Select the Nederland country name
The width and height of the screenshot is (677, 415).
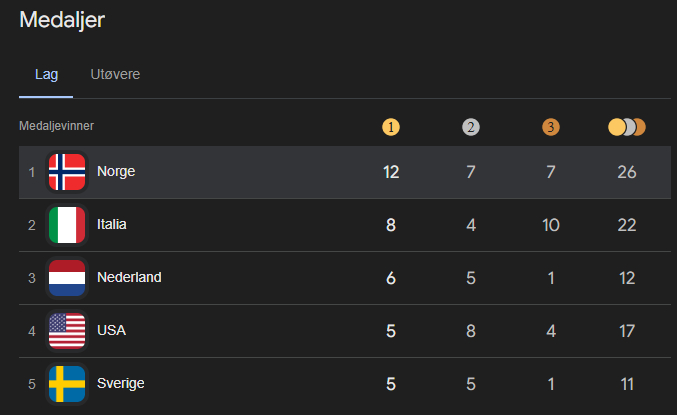pos(129,278)
